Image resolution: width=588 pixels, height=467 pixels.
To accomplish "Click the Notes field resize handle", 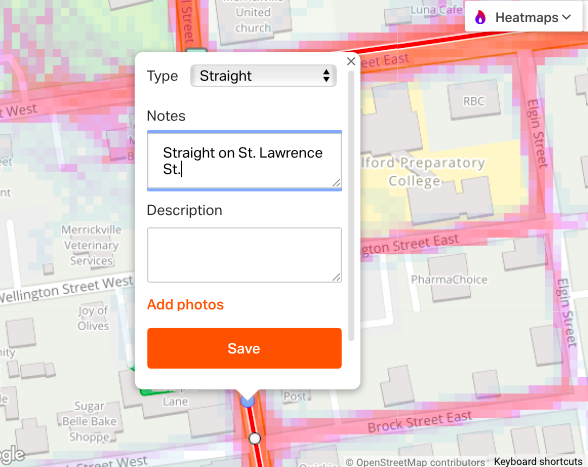I will click(x=336, y=183).
